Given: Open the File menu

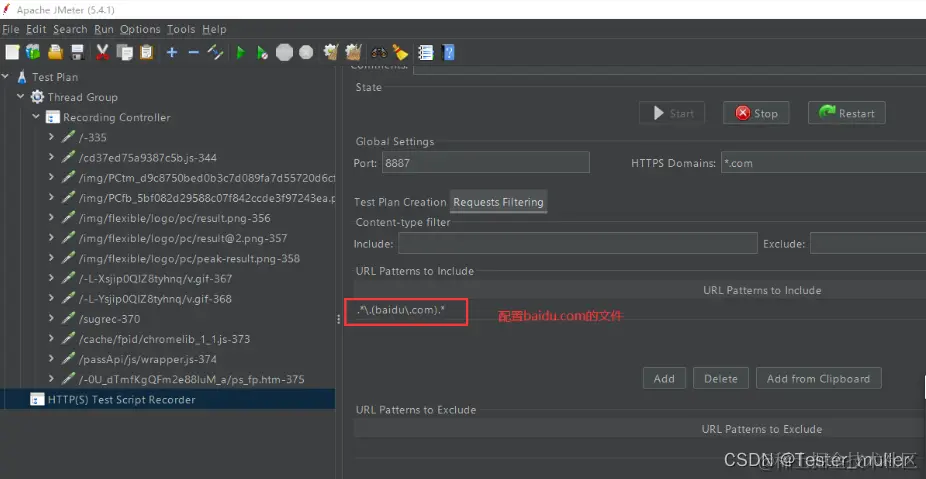Looking at the screenshot, I should coord(11,29).
